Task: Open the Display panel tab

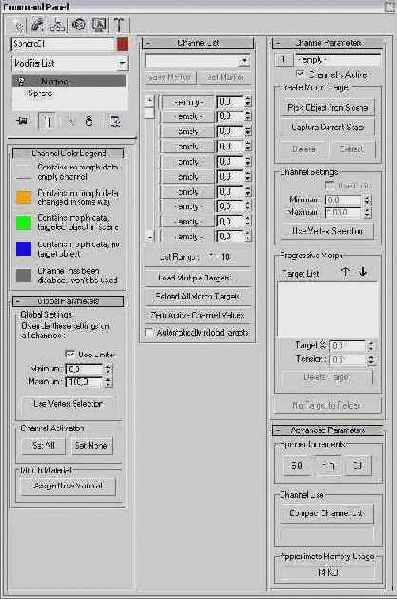Action: click(99, 25)
